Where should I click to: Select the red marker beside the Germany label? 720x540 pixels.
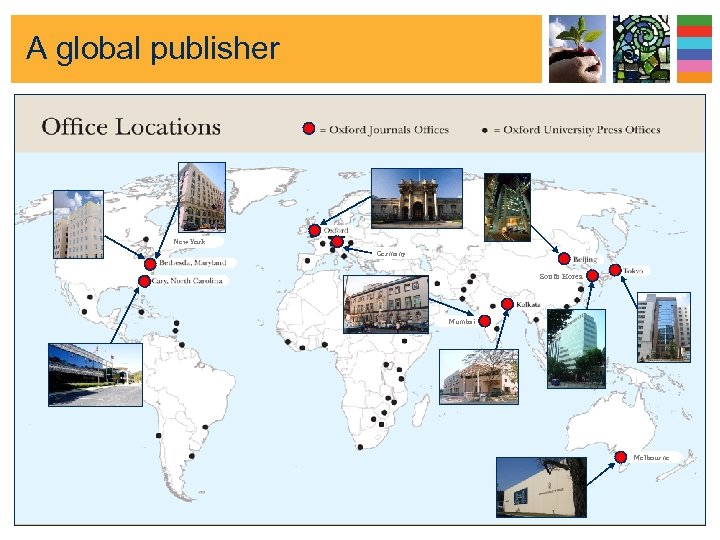coord(337,242)
